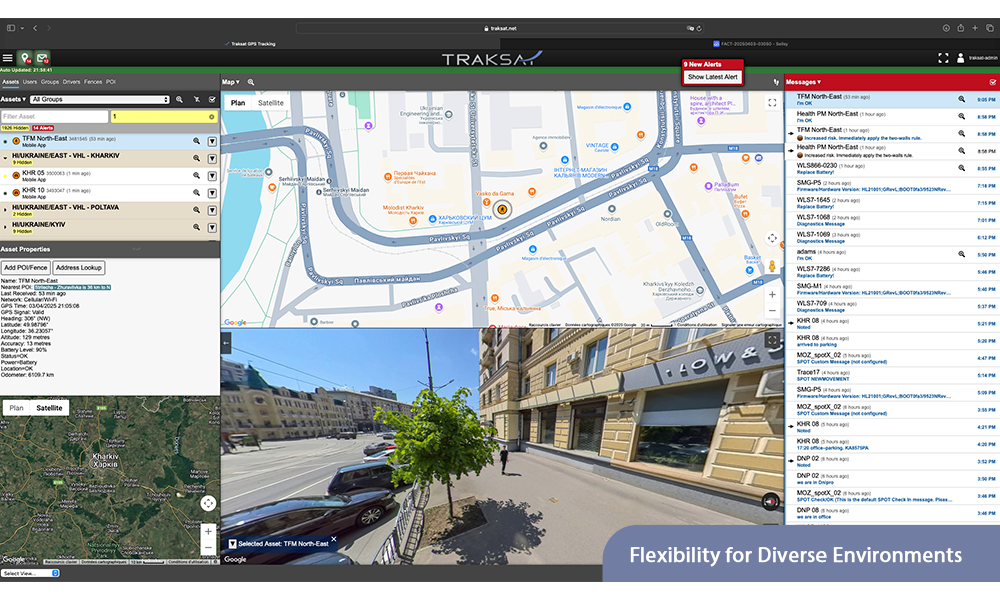1000x600 pixels.
Task: Click the Show Latest Alert button
Action: tap(712, 77)
